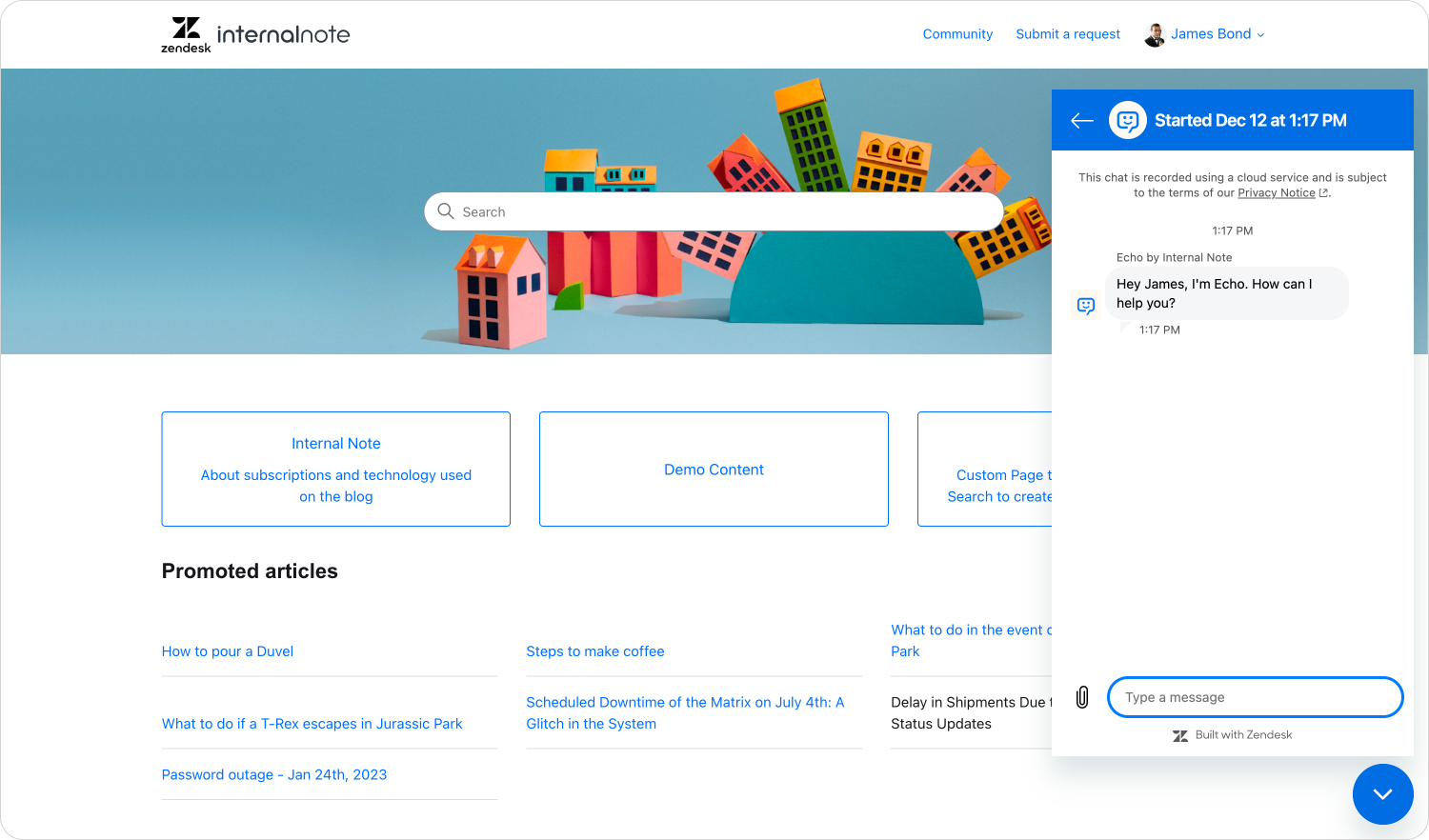Open the Community link

[x=957, y=34]
